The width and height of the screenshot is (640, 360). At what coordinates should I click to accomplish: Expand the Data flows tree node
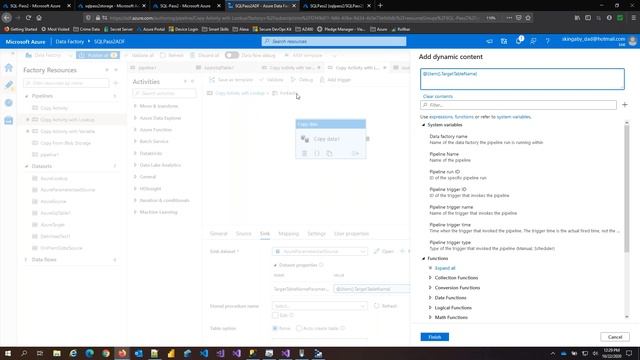point(27,260)
